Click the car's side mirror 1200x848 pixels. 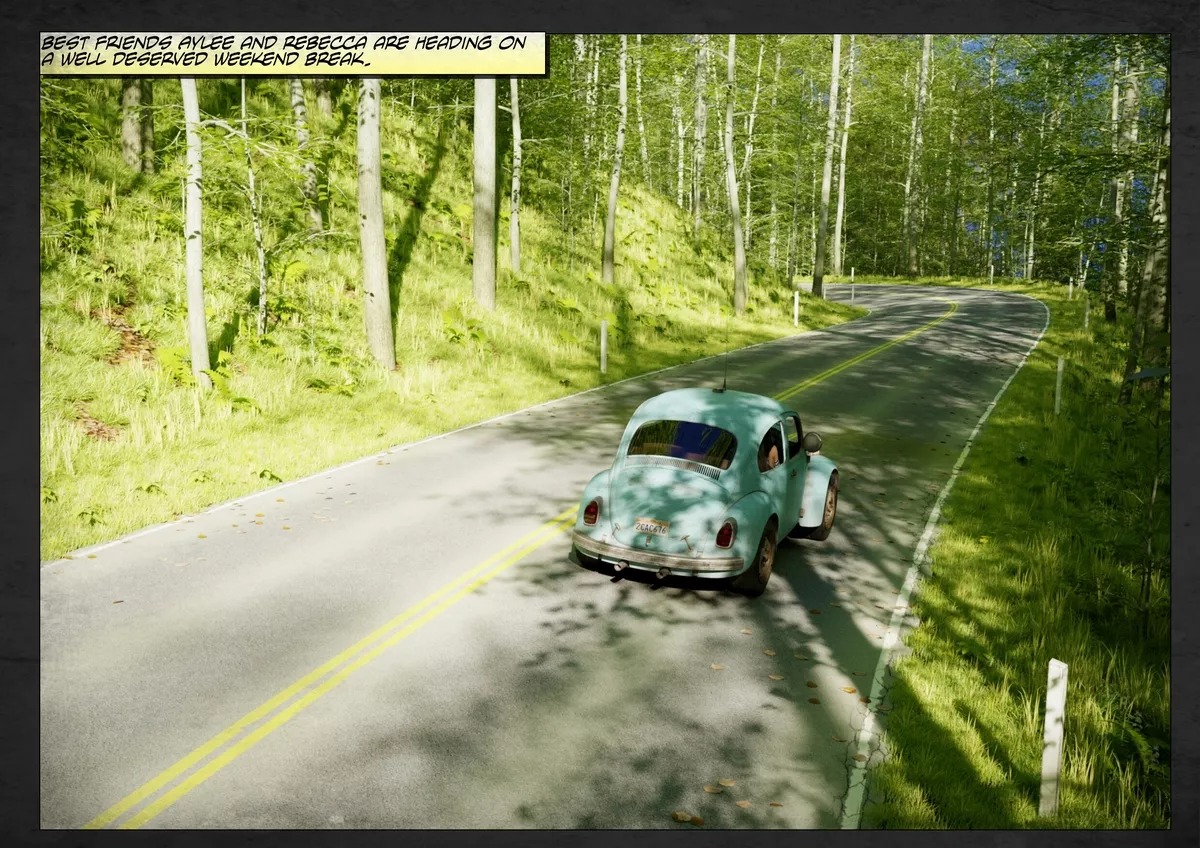pyautogui.click(x=812, y=441)
